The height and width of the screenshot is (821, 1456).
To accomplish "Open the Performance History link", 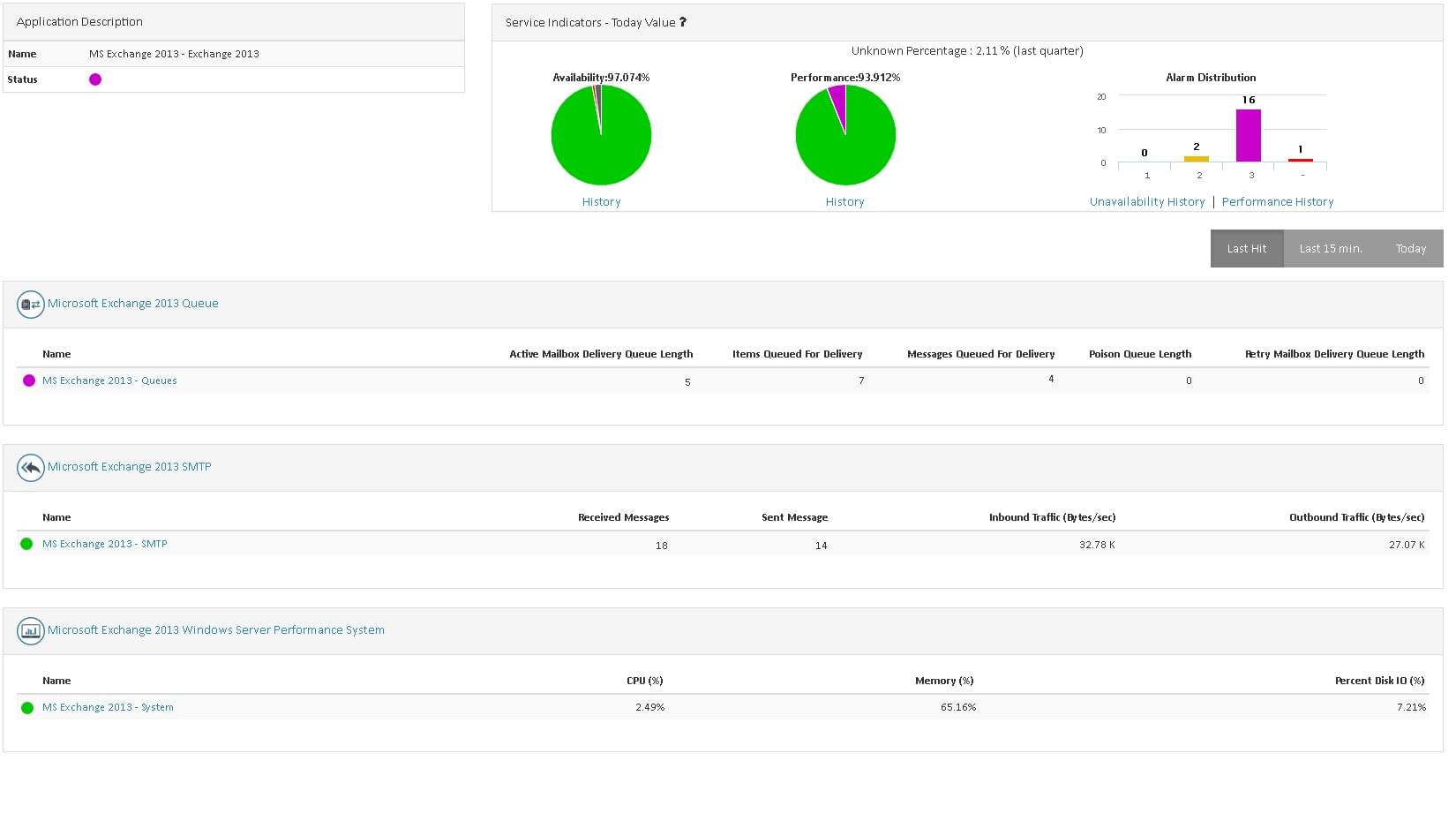I will tap(1278, 202).
